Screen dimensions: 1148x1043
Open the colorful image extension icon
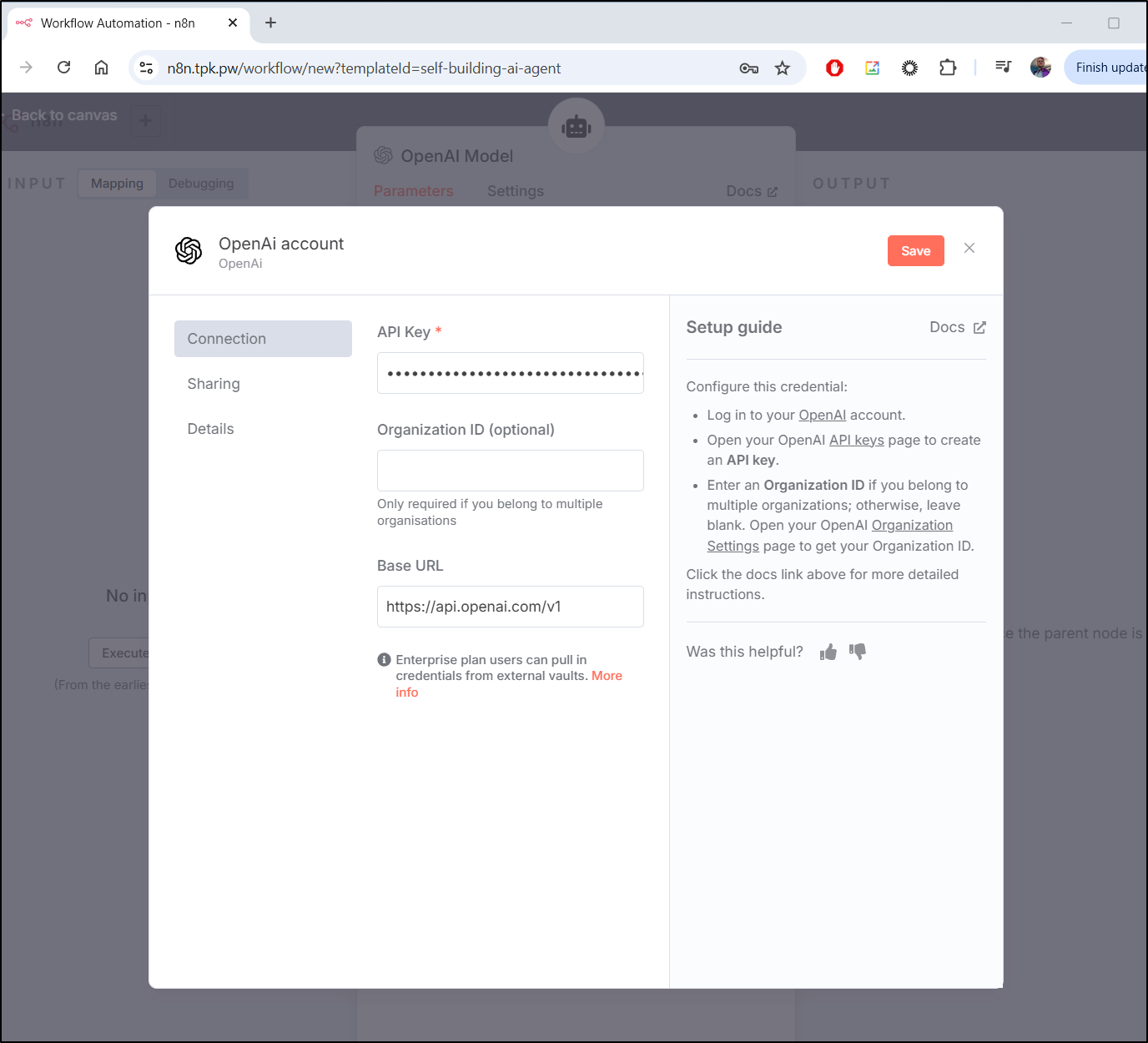tap(872, 68)
